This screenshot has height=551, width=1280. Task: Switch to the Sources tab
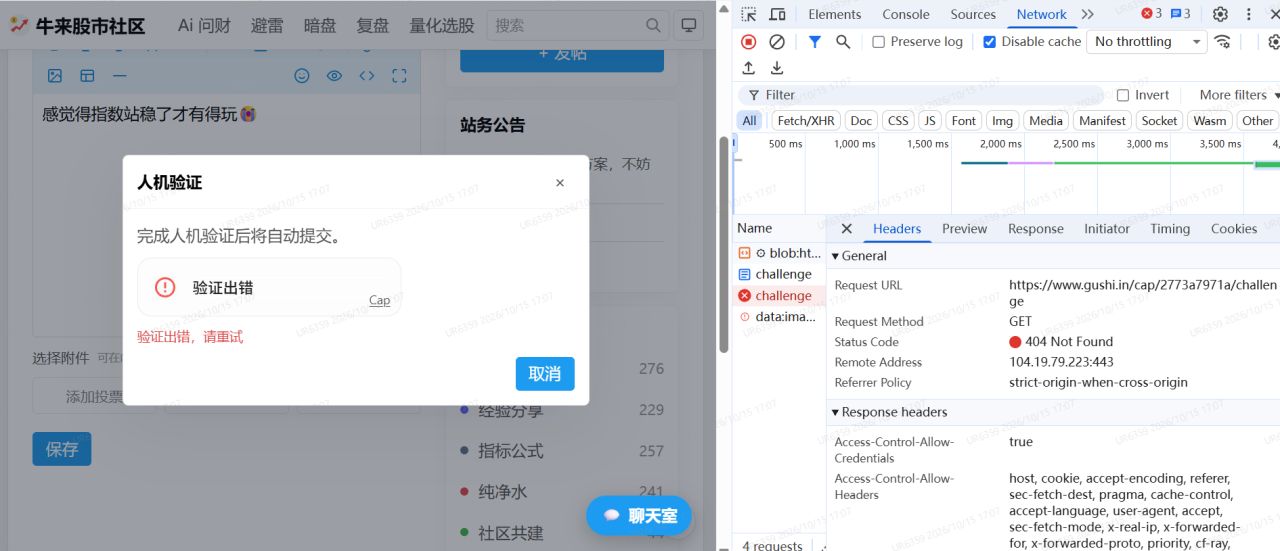973,14
